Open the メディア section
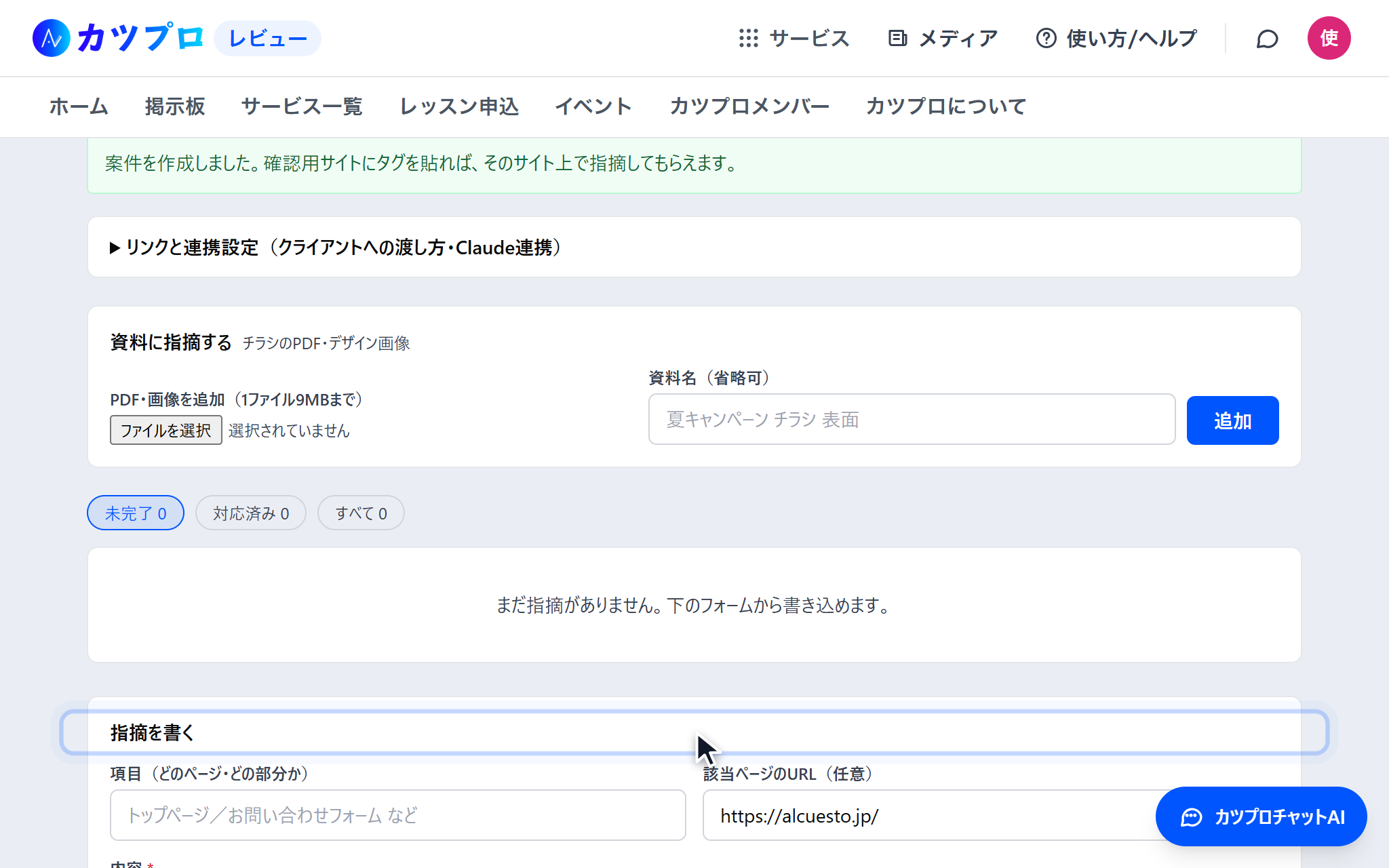 (943, 39)
